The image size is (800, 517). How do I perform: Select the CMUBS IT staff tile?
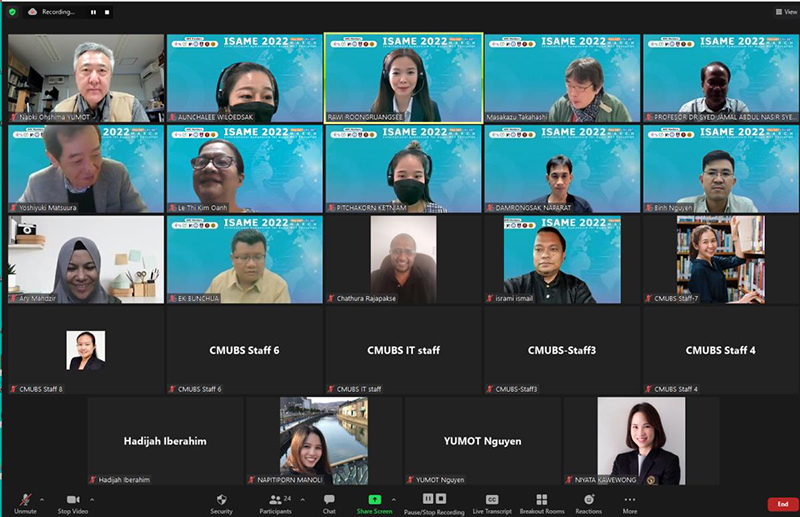[x=404, y=350]
